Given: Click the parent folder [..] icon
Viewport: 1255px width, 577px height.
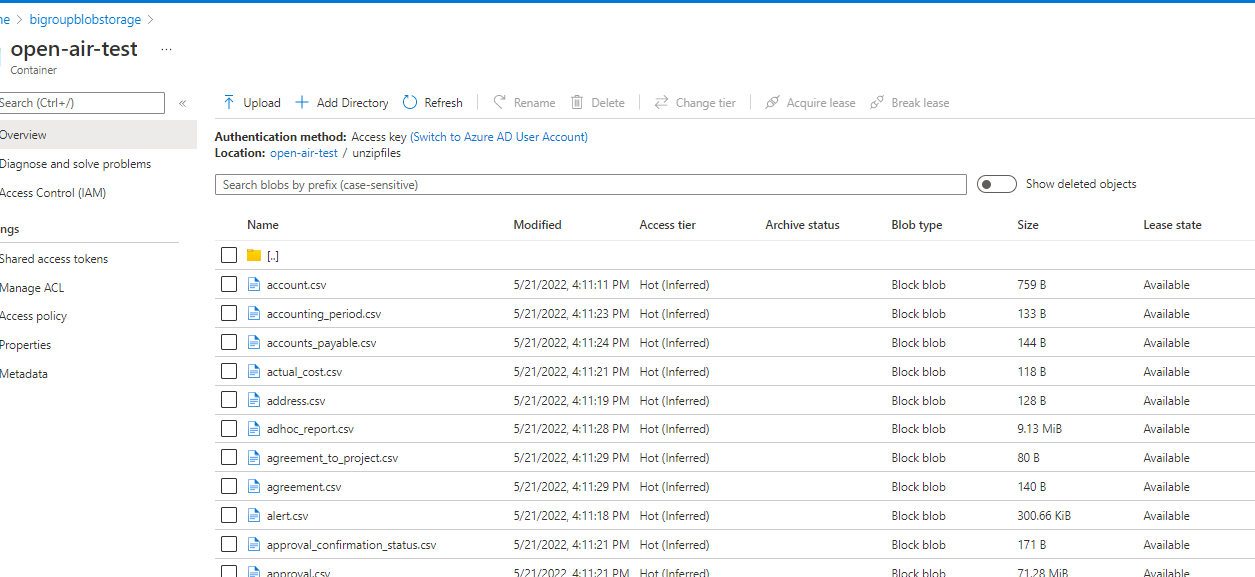Looking at the screenshot, I should [x=254, y=256].
